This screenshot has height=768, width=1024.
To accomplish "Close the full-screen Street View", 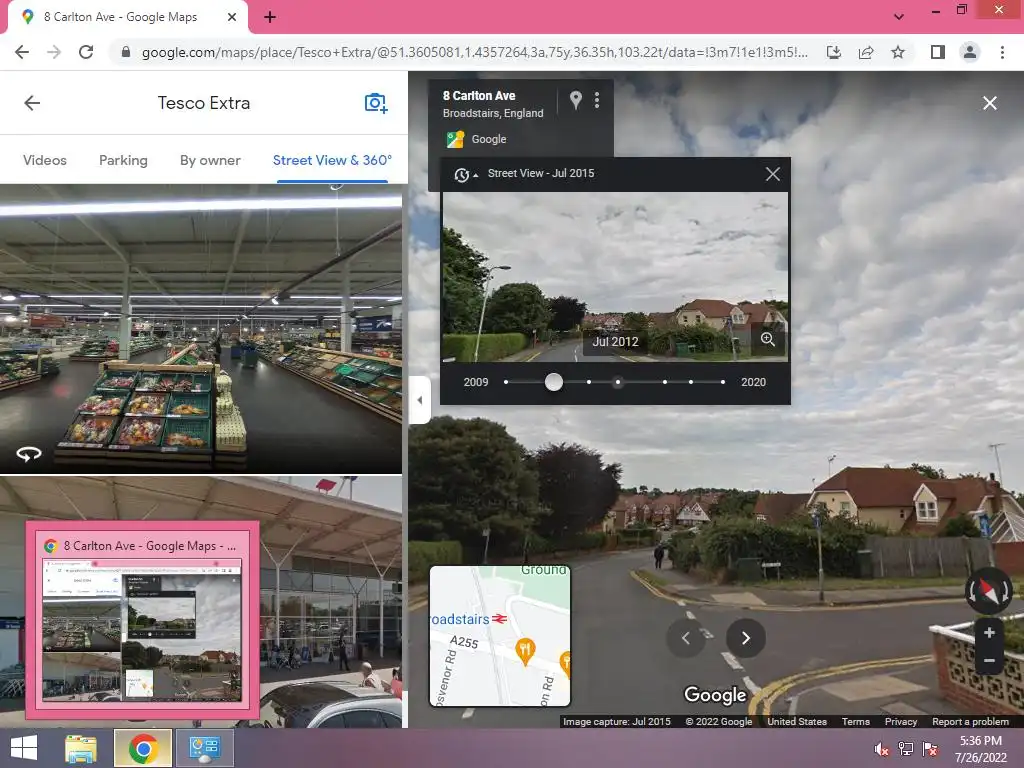I will click(x=989, y=103).
